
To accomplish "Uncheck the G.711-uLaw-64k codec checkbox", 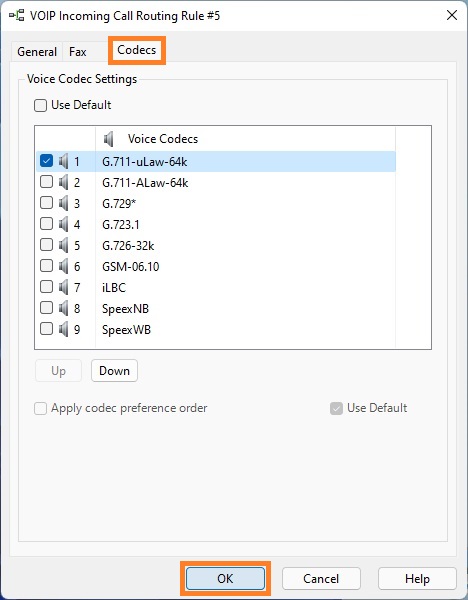I will 46,161.
